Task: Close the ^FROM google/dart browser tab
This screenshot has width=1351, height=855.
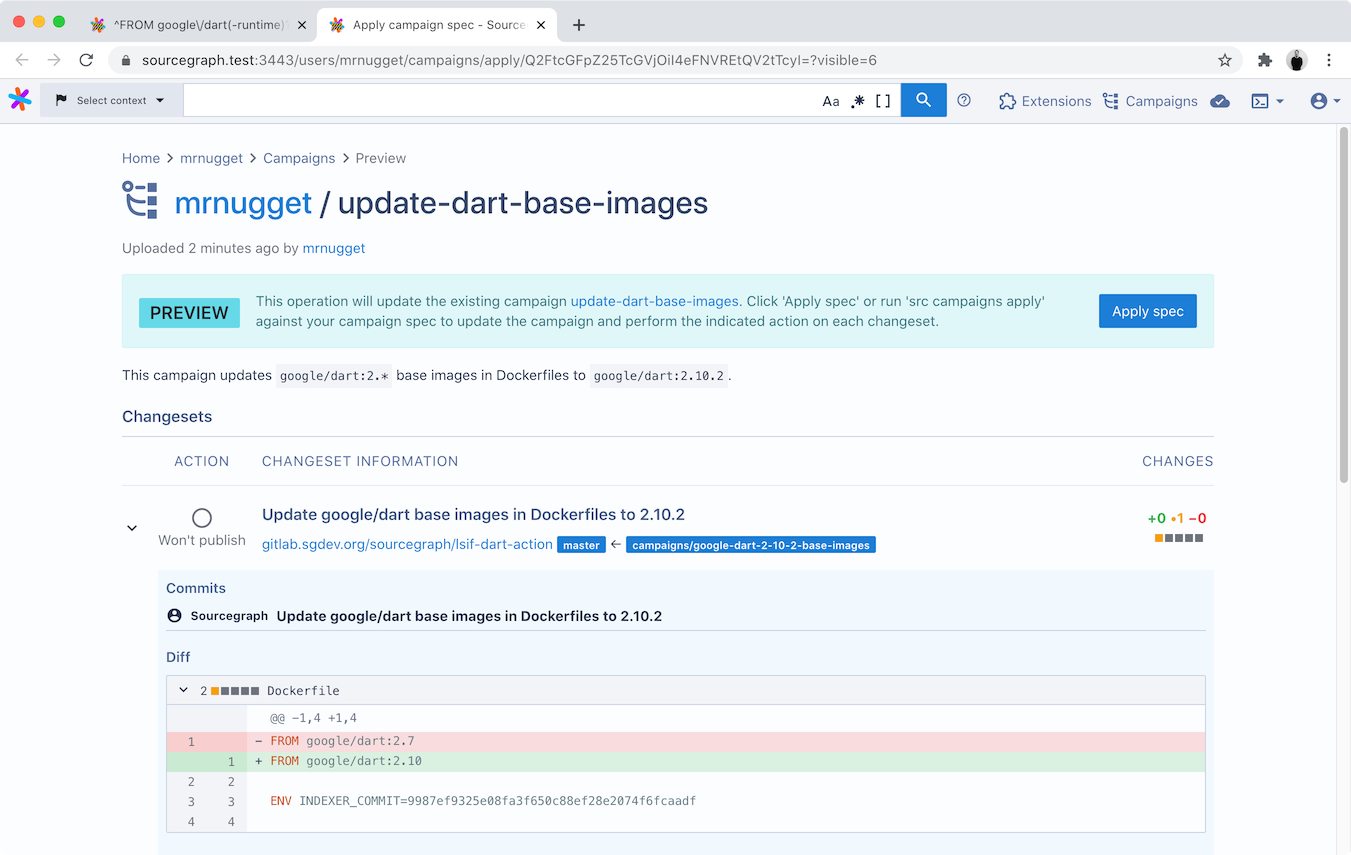Action: pos(302,25)
